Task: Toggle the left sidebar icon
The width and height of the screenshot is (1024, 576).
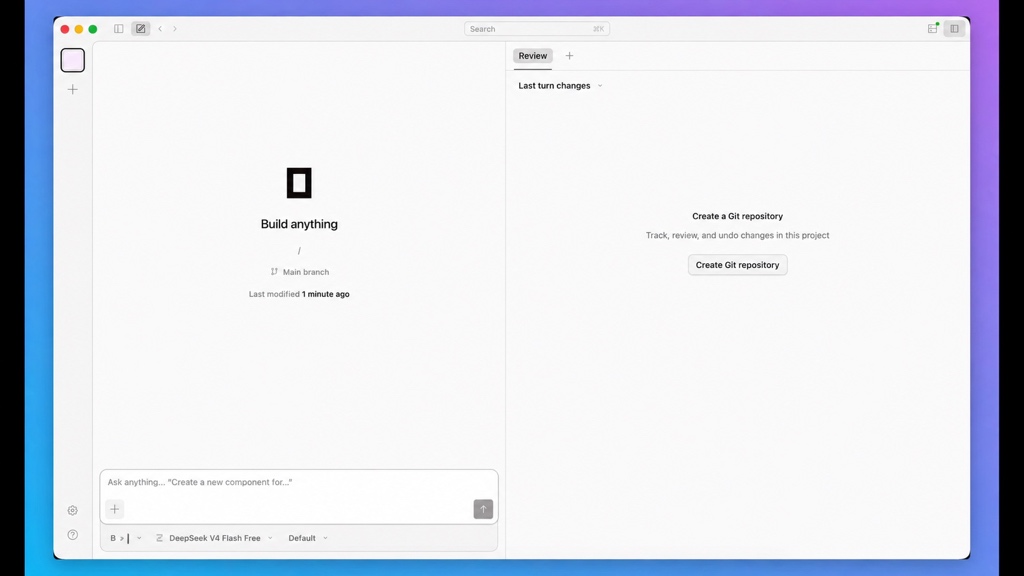Action: pyautogui.click(x=118, y=29)
